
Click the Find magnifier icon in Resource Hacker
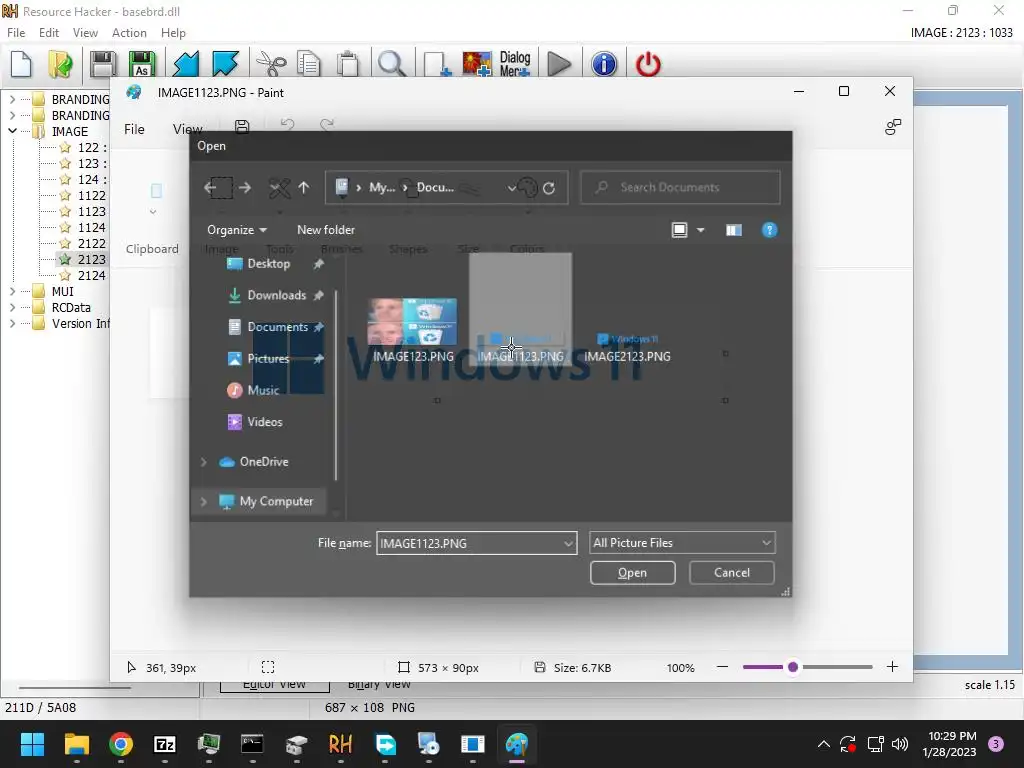[x=391, y=64]
